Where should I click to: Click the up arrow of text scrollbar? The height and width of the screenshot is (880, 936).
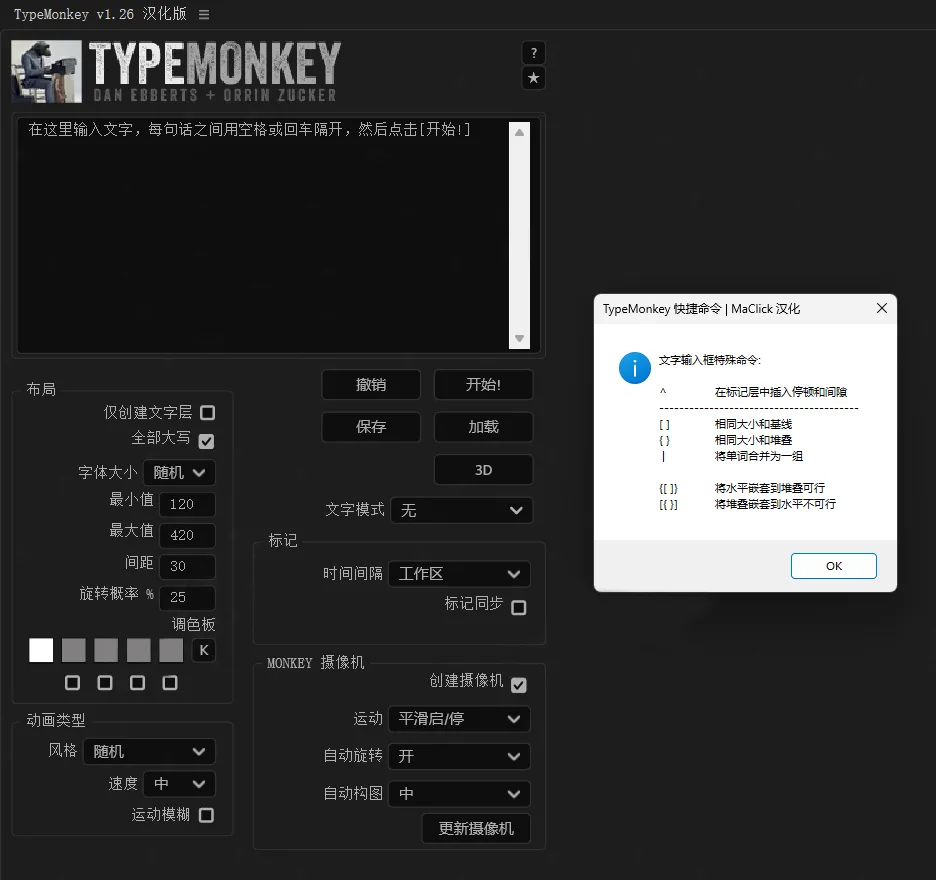coord(519,132)
